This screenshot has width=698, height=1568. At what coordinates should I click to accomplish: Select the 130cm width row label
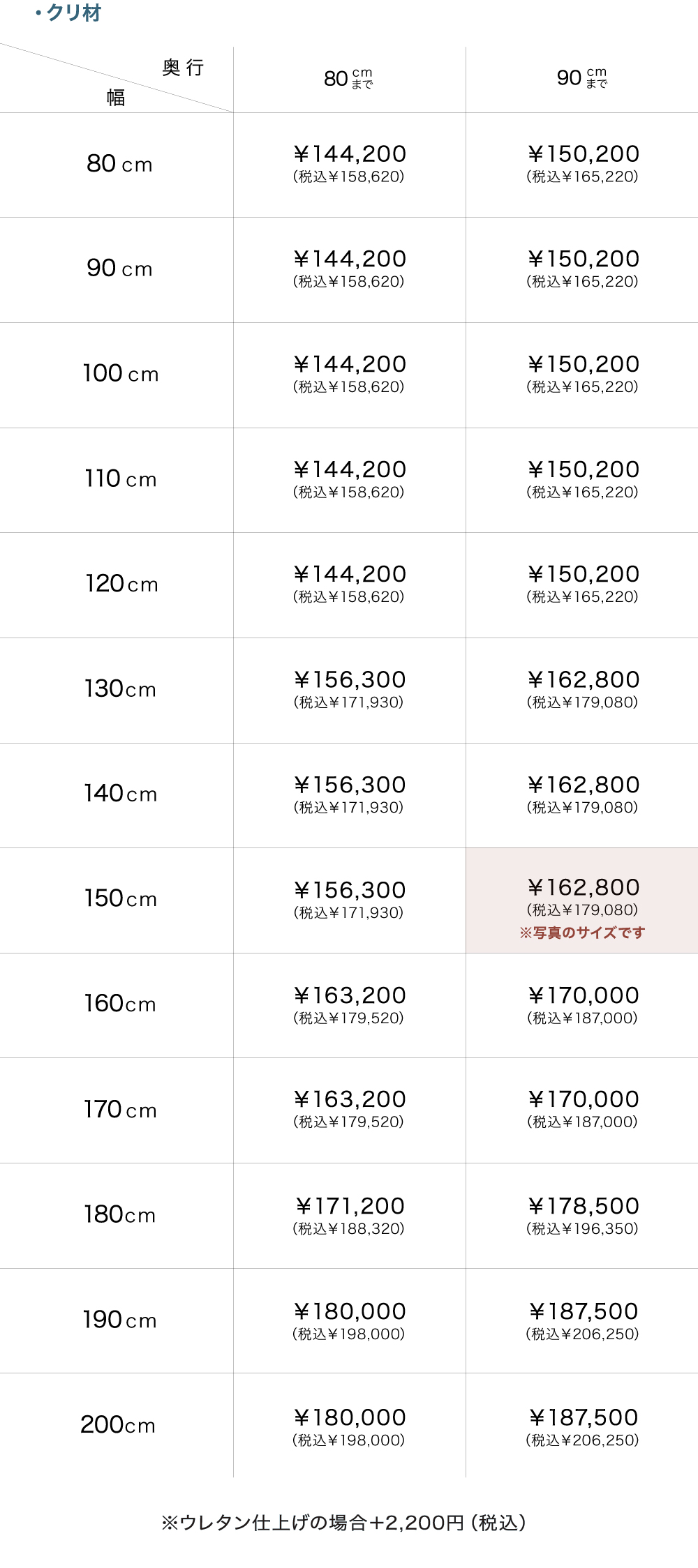point(120,689)
